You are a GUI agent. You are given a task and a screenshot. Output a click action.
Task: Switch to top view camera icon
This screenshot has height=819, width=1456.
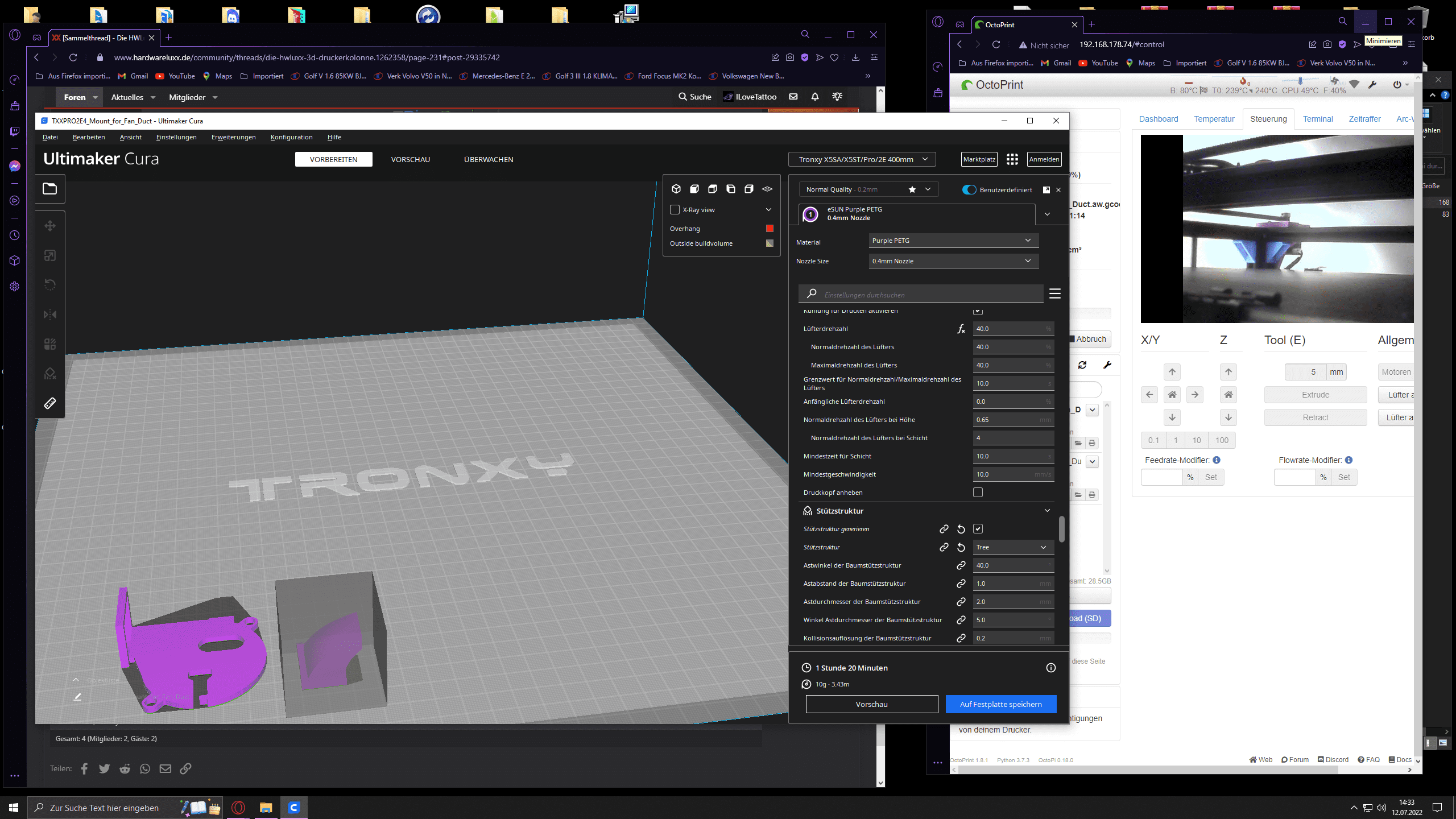713,189
